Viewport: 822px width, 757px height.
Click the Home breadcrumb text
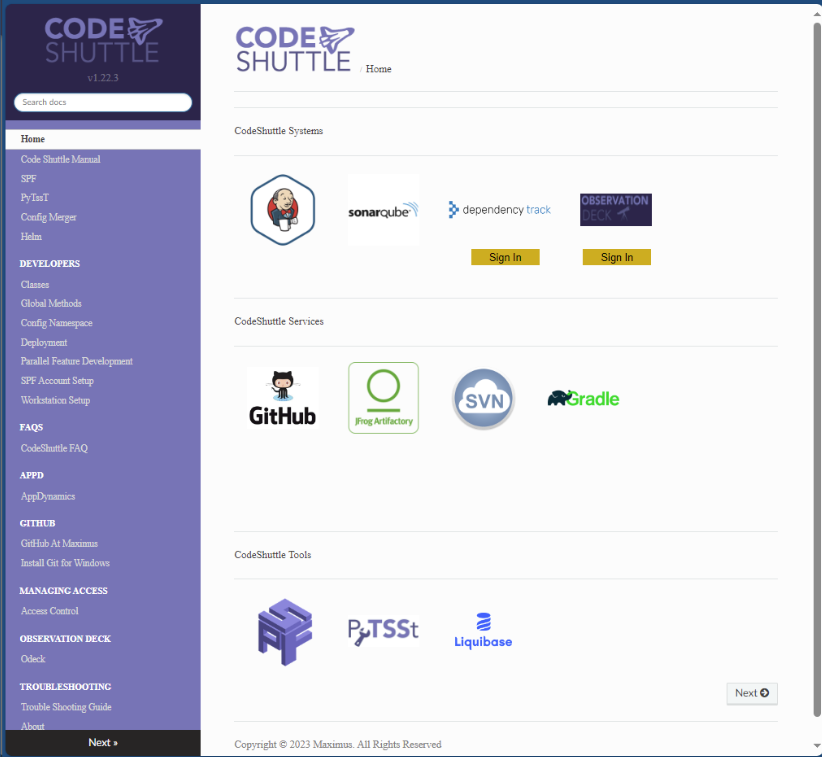pyautogui.click(x=378, y=69)
